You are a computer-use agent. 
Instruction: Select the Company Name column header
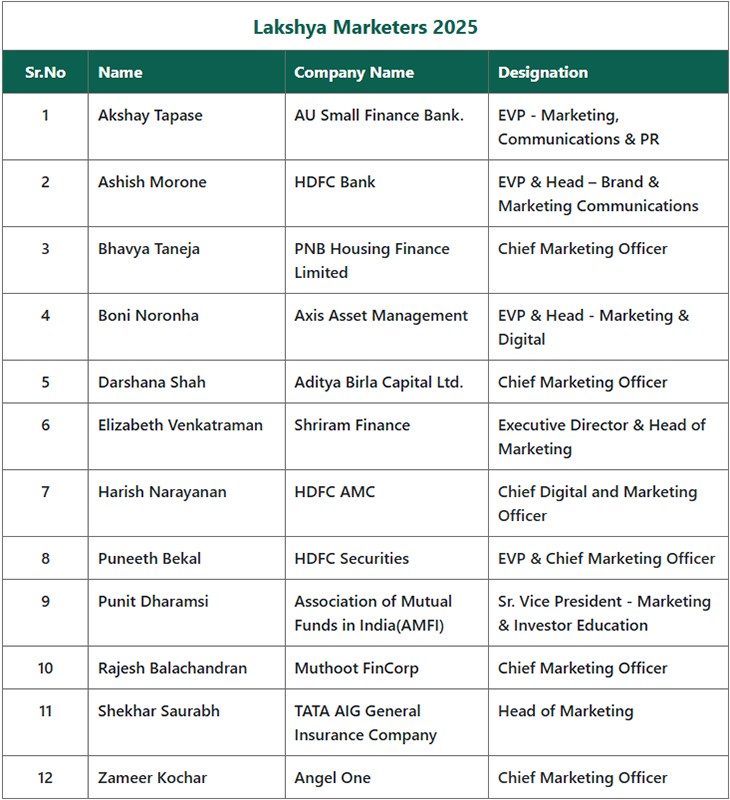pos(387,72)
